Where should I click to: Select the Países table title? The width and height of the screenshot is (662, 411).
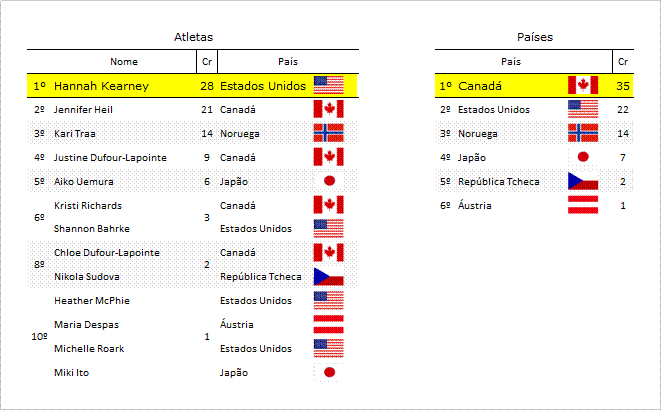(x=535, y=37)
